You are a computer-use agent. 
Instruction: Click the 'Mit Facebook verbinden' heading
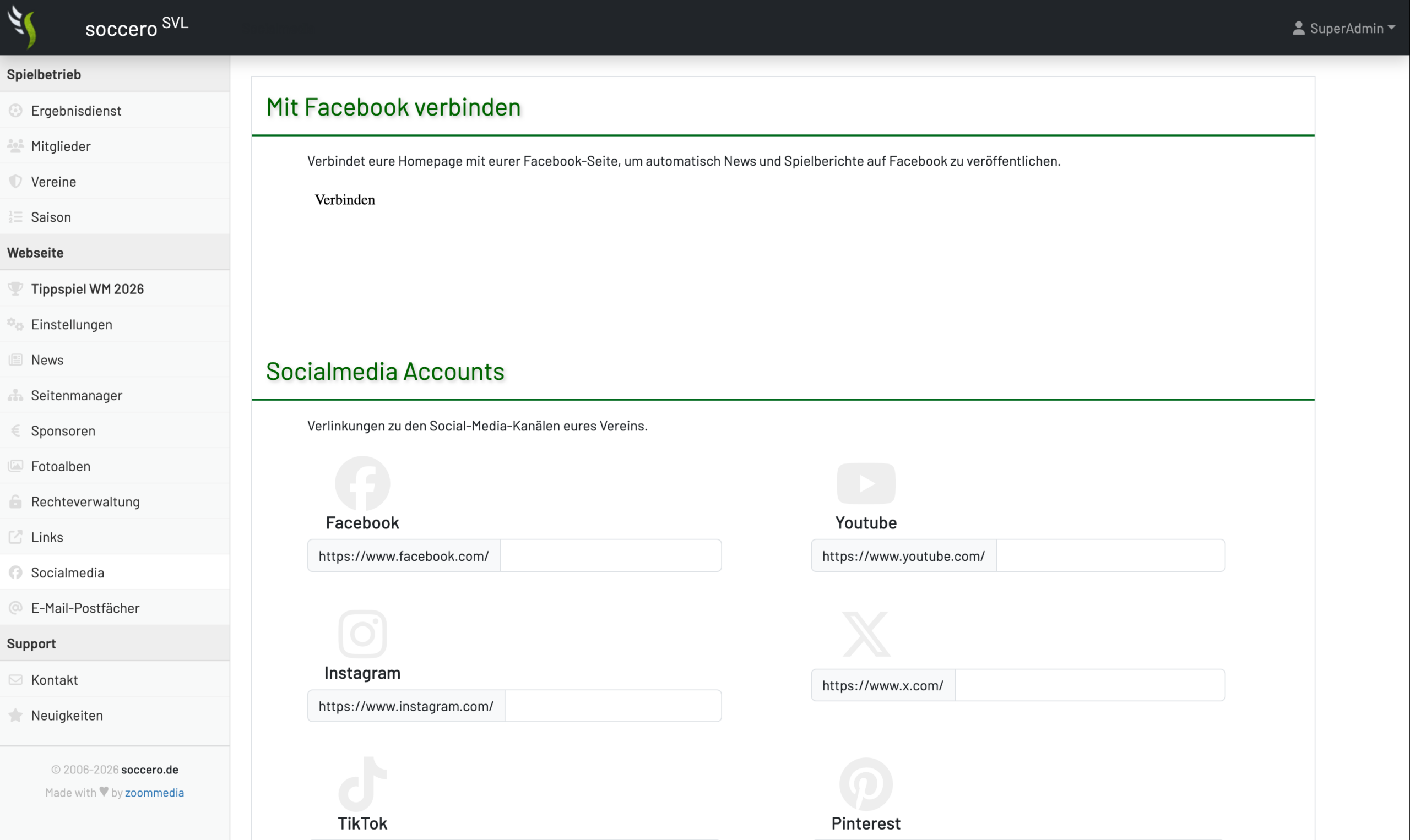pos(394,107)
